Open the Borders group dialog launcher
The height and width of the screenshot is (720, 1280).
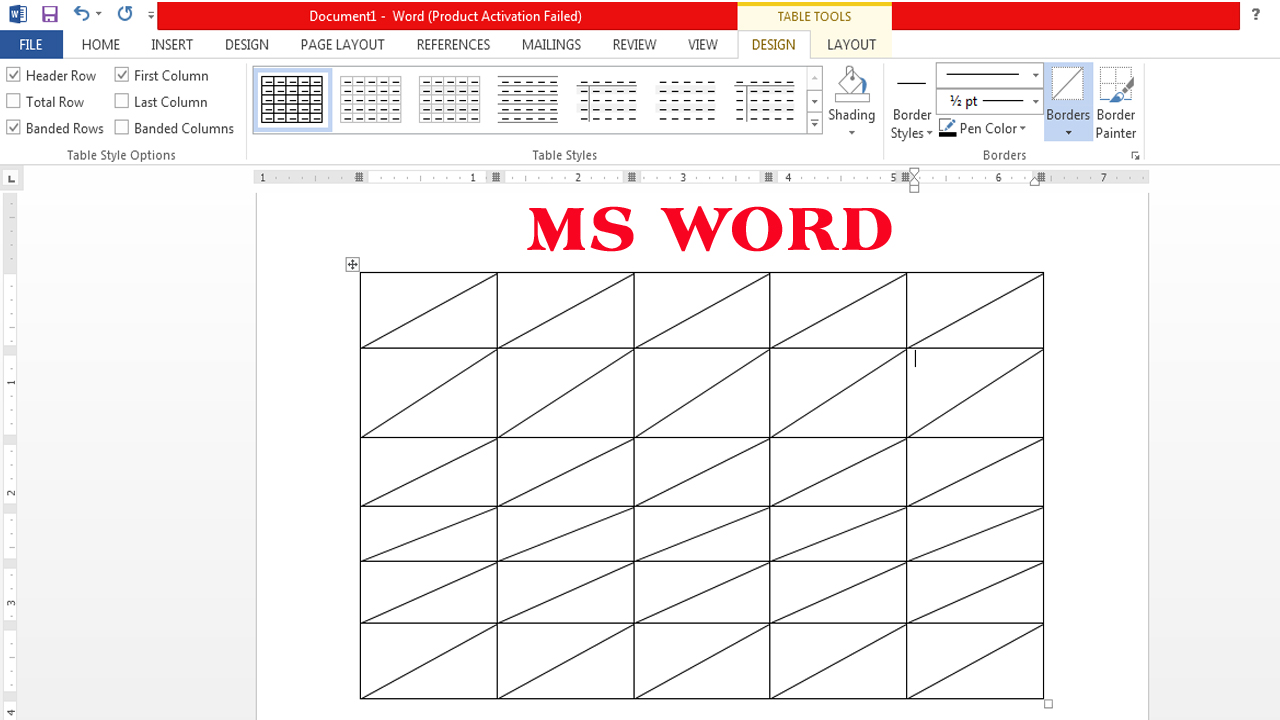[x=1135, y=156]
